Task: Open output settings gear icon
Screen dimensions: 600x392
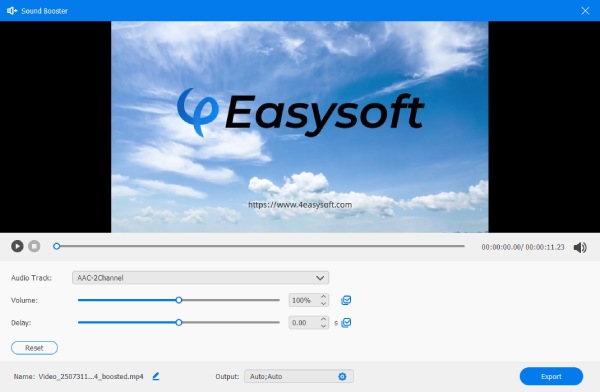Action: (x=342, y=377)
